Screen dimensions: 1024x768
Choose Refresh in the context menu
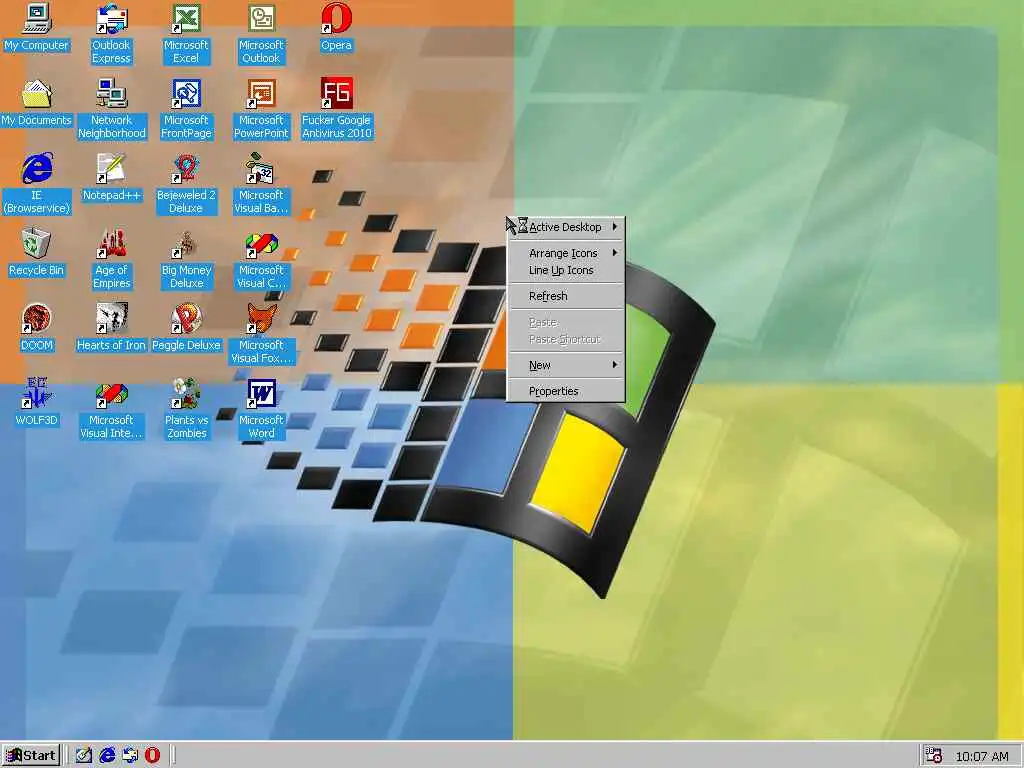point(566,296)
